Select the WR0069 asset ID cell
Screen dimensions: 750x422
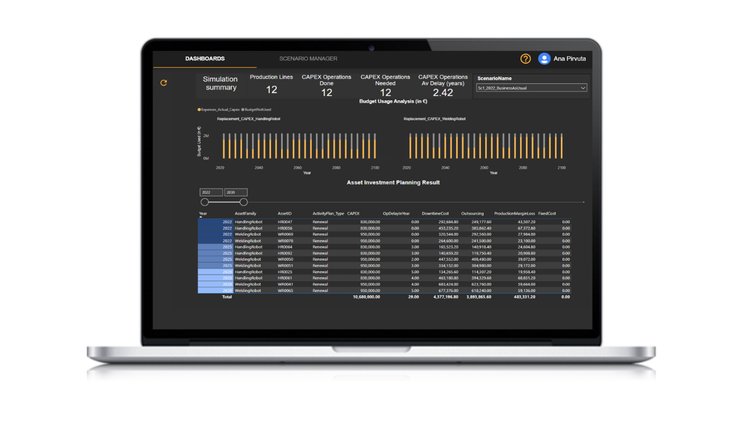click(285, 234)
